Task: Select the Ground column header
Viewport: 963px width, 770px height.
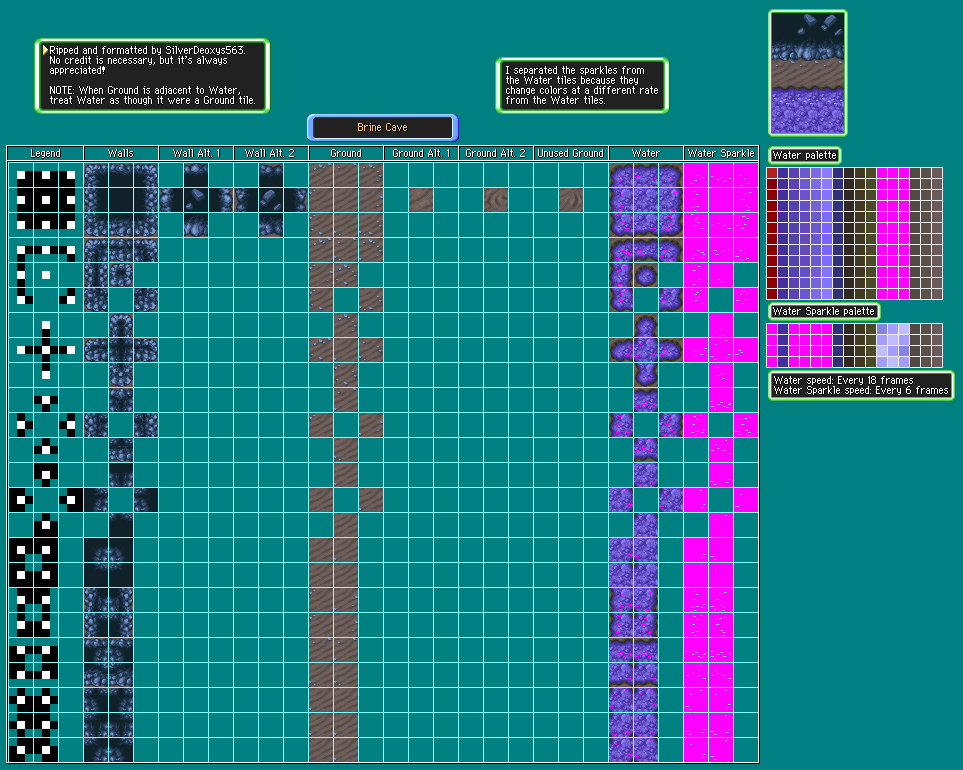Action: (x=346, y=154)
